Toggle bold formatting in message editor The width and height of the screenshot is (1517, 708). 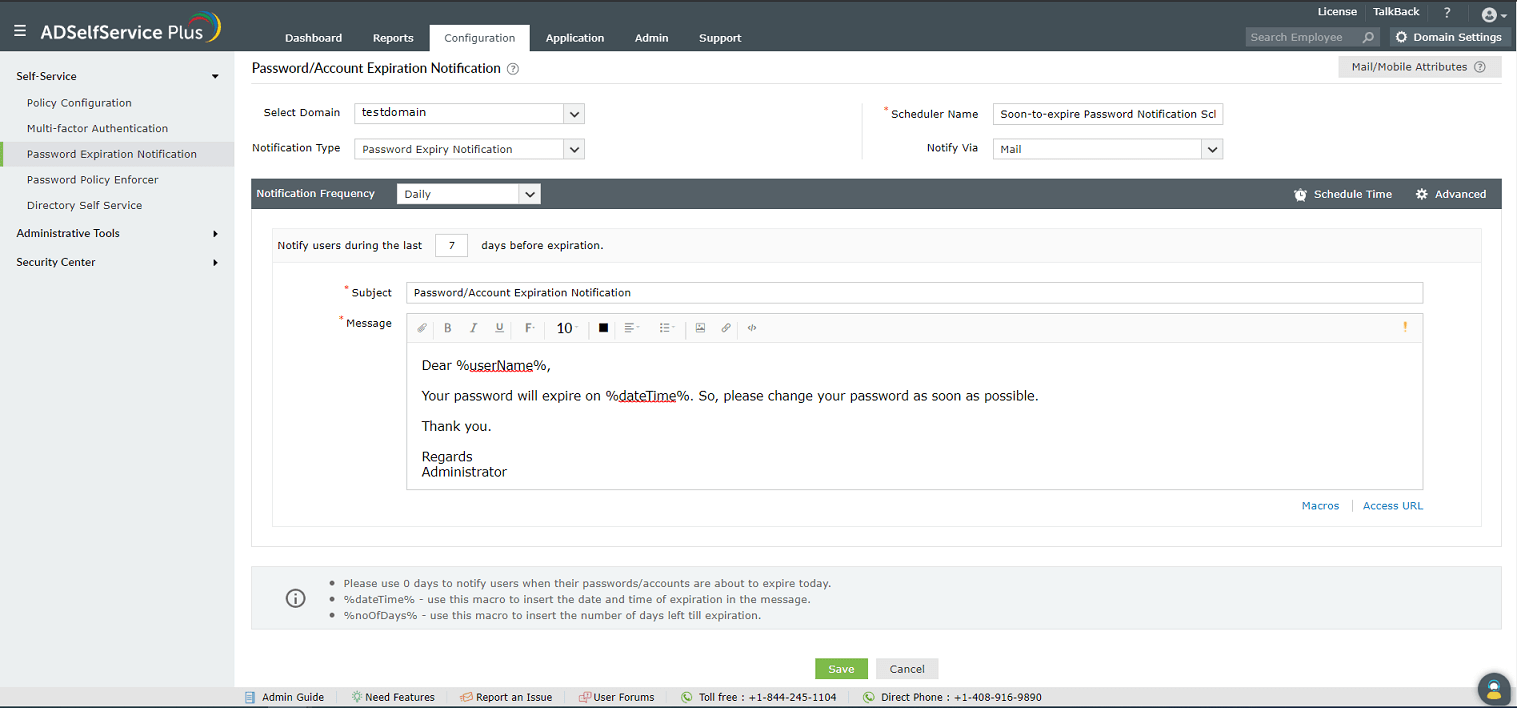pos(448,328)
